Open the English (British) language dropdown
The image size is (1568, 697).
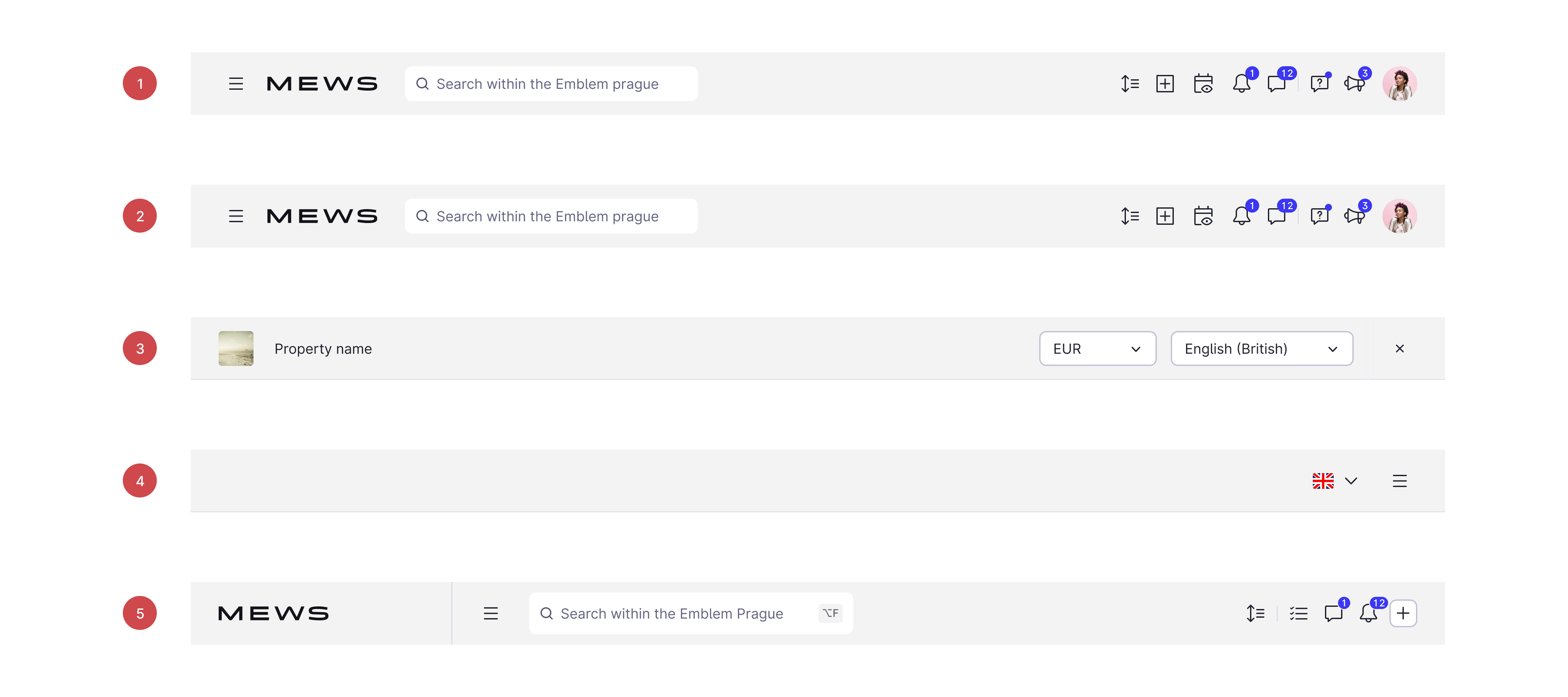[1261, 348]
